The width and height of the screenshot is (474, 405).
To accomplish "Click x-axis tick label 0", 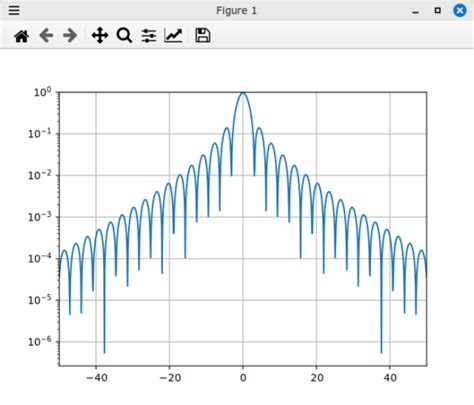I will (x=243, y=378).
